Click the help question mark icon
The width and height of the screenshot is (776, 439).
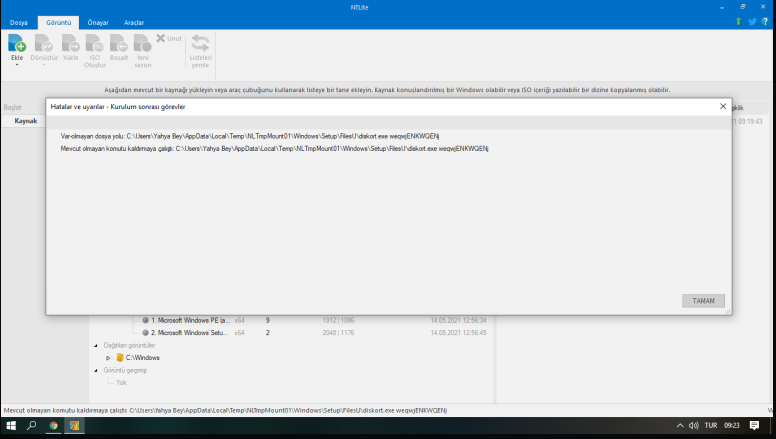765,21
